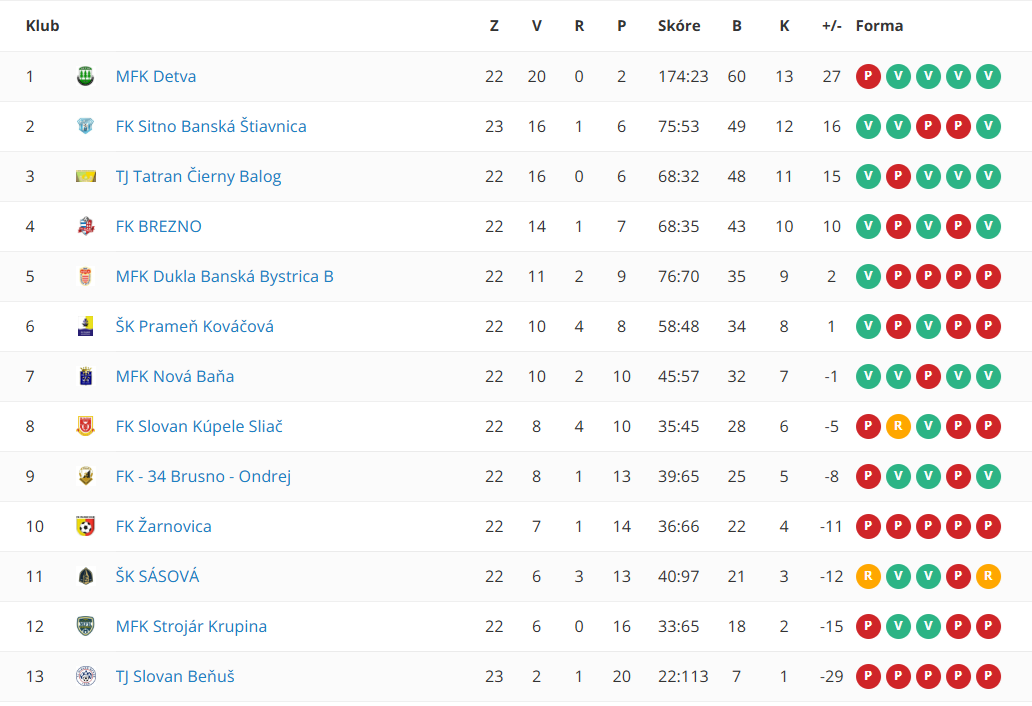Open the MFK Detva club link

click(x=156, y=76)
